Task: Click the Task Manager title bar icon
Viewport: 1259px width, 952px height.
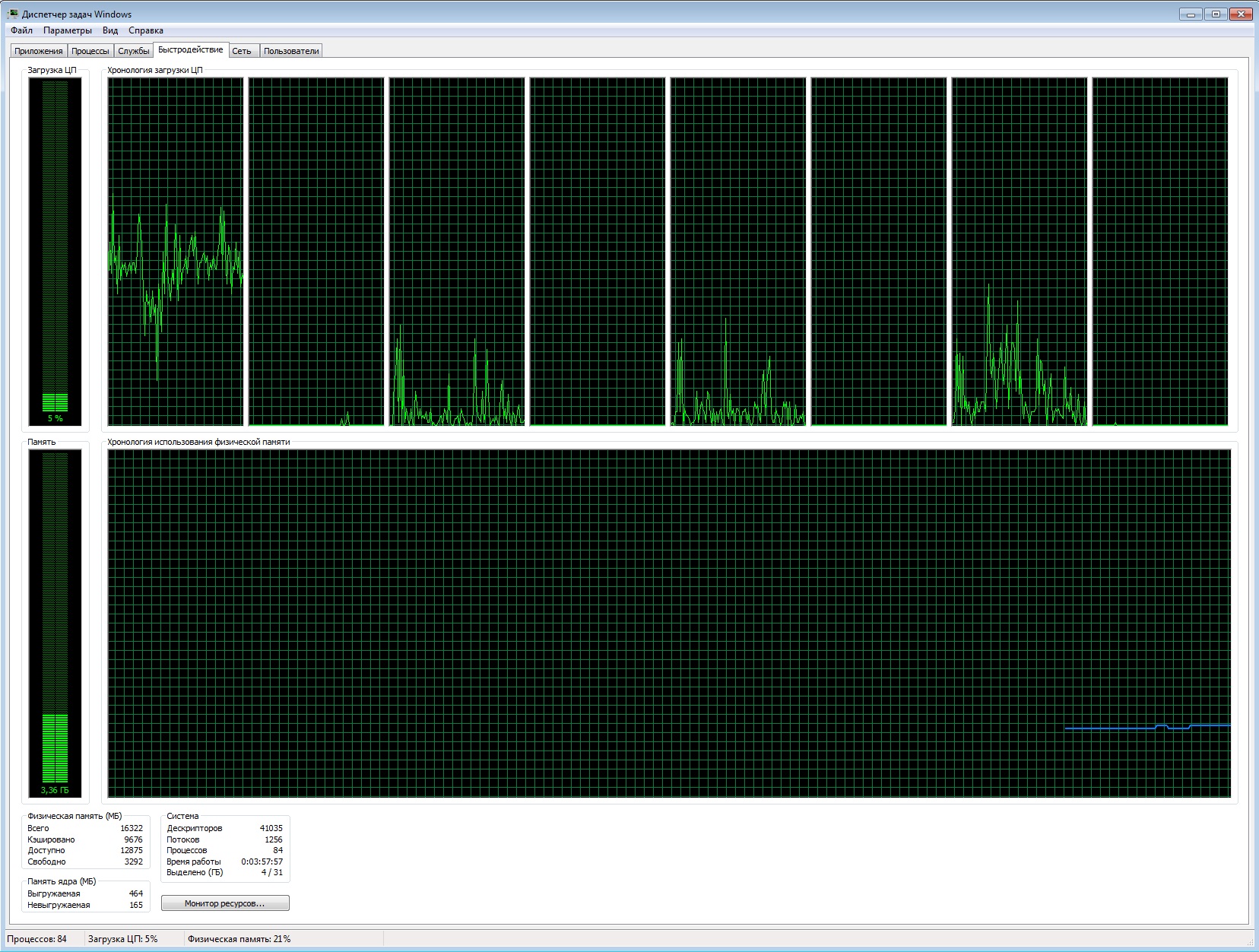Action: tap(12, 14)
